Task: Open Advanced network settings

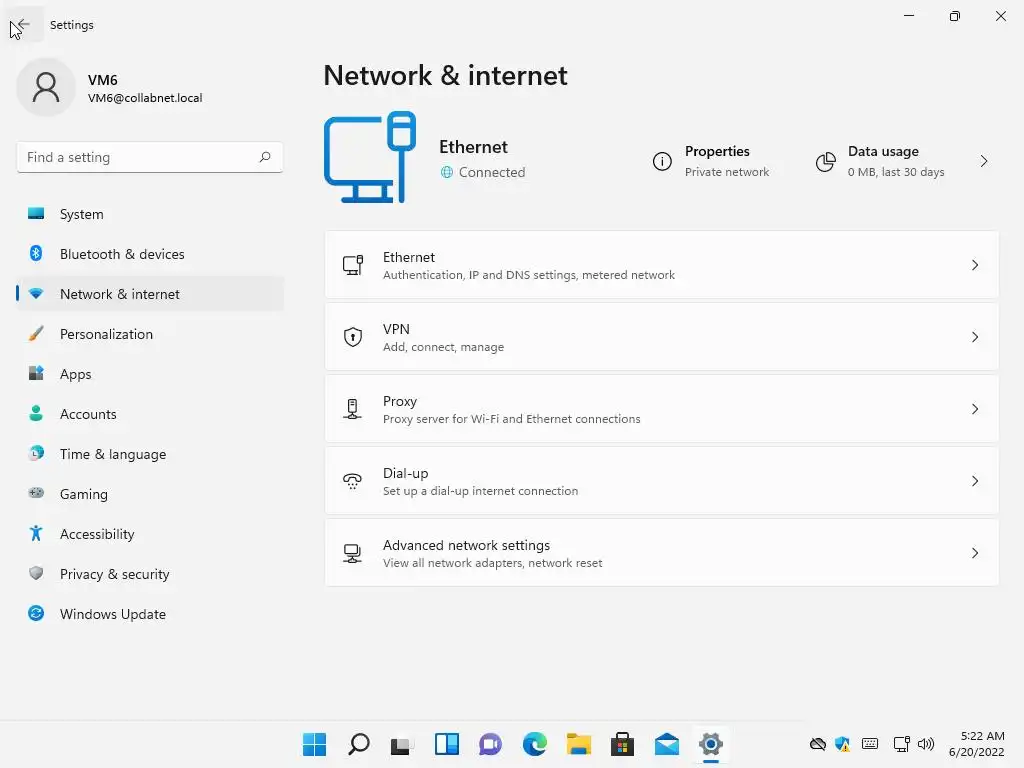Action: pyautogui.click(x=662, y=553)
